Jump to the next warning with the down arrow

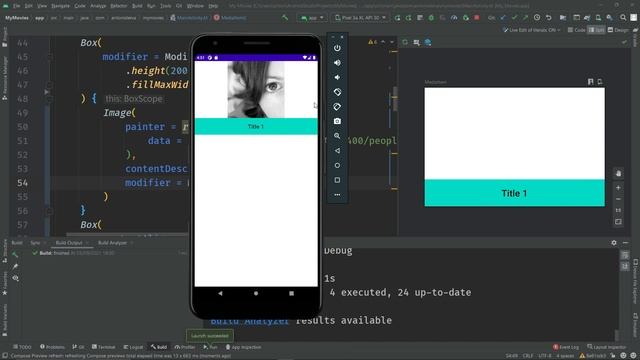392,42
